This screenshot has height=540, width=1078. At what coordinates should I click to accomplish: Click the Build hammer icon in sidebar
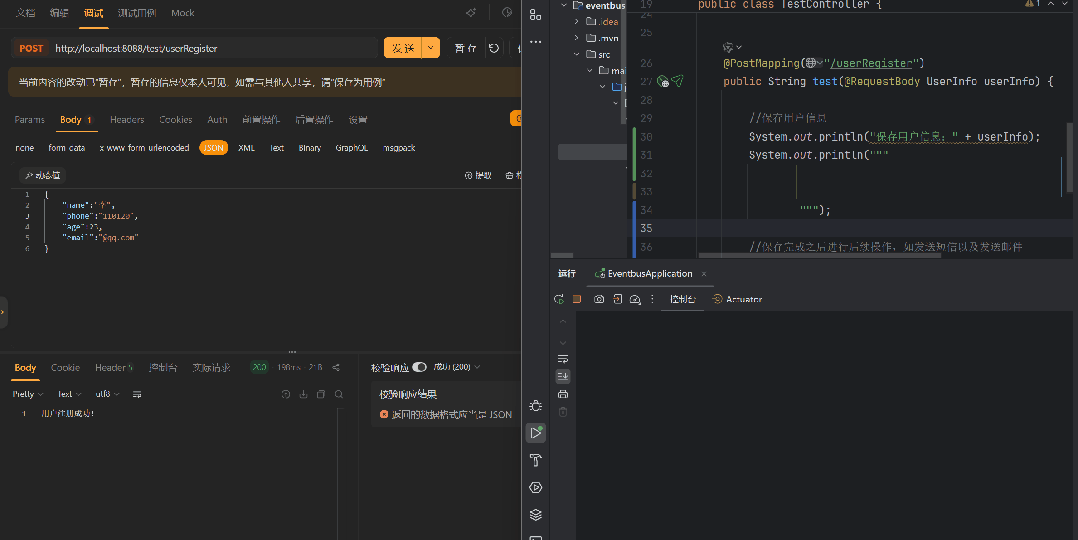click(x=536, y=460)
